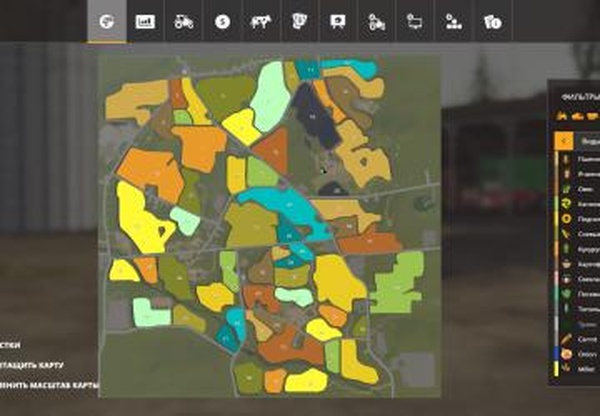Toggle the Овёс oat filter
Screen dimensions: 600x416
point(579,189)
